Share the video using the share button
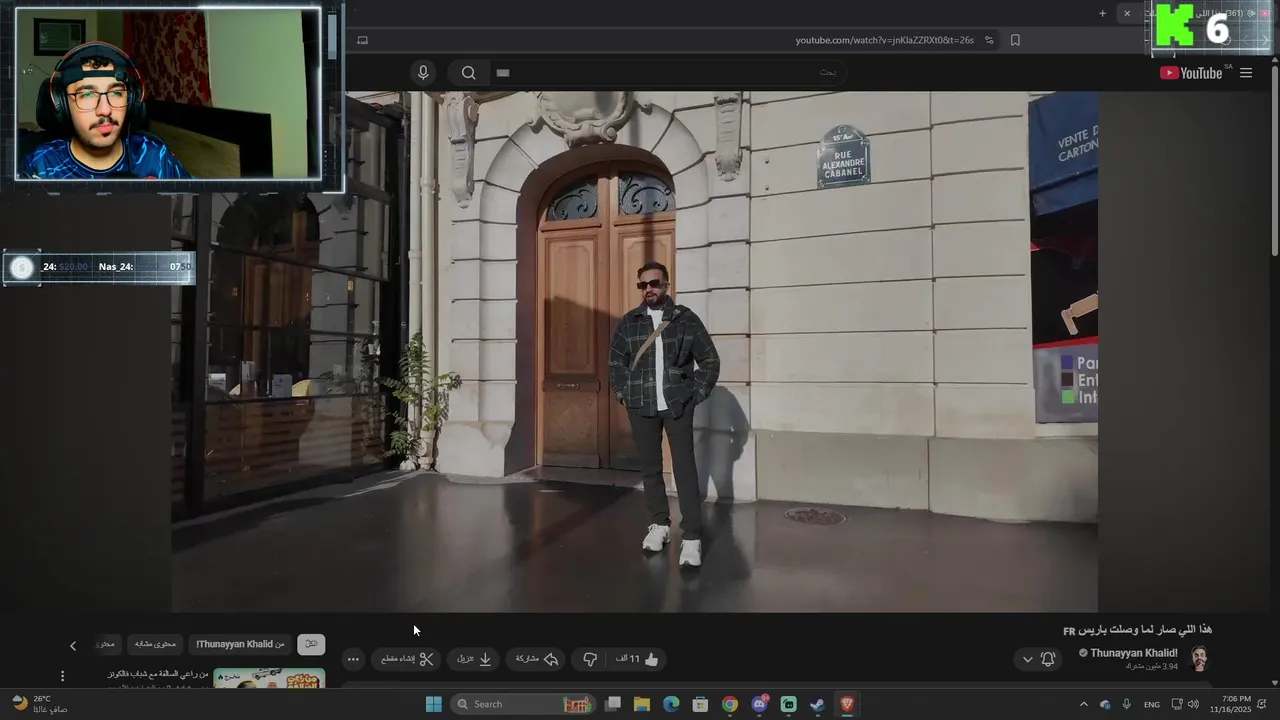 pyautogui.click(x=537, y=659)
